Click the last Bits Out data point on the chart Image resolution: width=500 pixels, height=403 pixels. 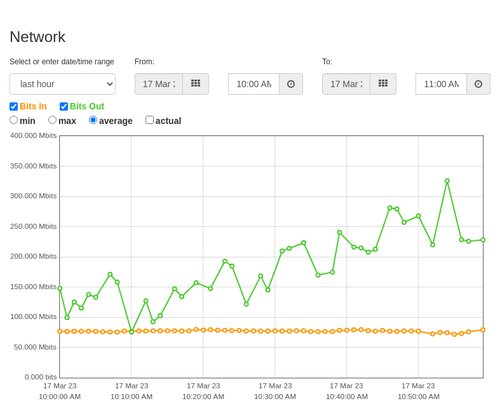(483, 240)
